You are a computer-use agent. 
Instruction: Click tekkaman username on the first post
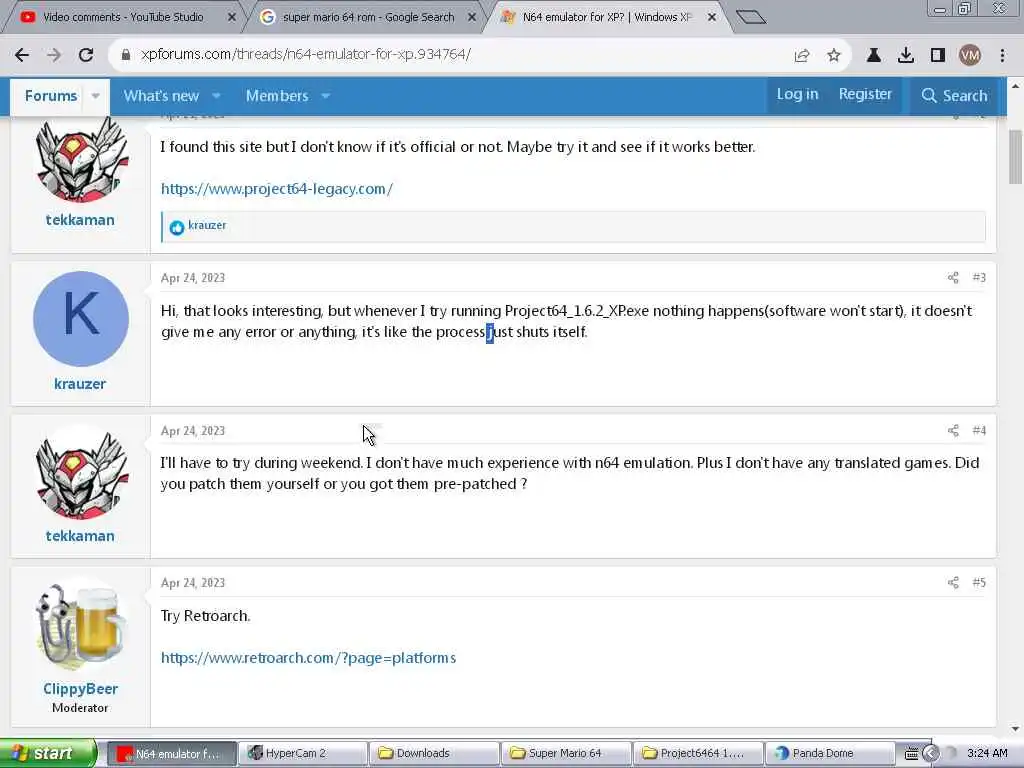pyautogui.click(x=80, y=220)
